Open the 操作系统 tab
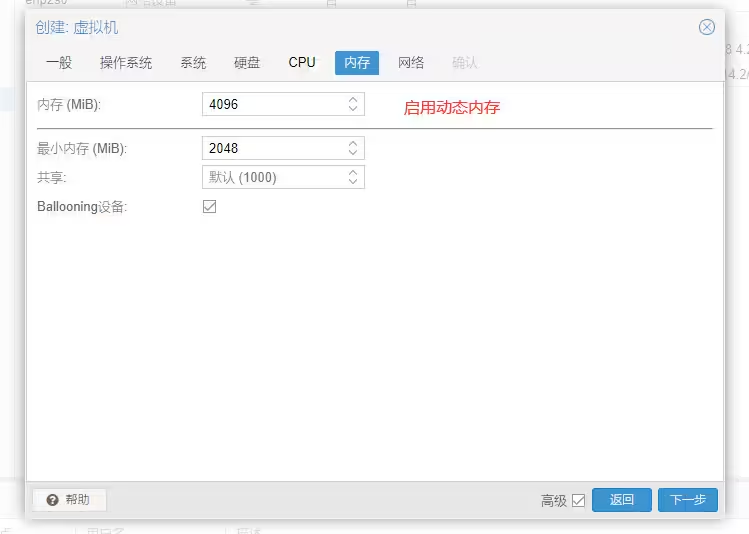The width and height of the screenshot is (749, 534). pos(126,63)
